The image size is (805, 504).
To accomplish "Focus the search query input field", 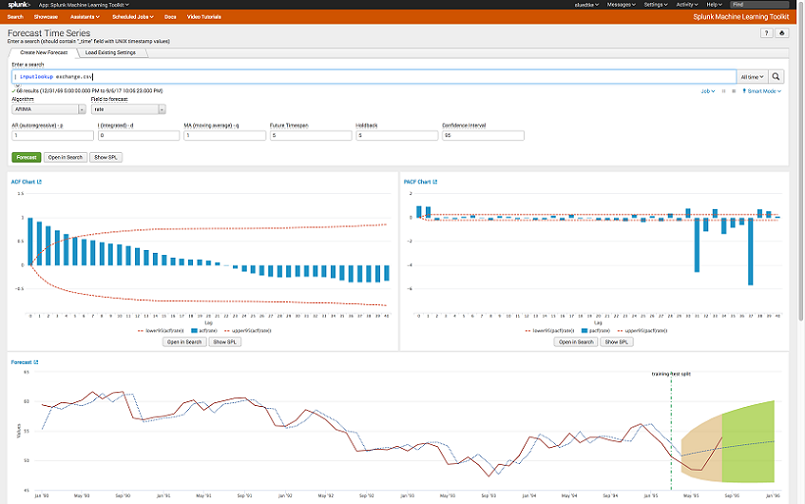I will [x=374, y=76].
